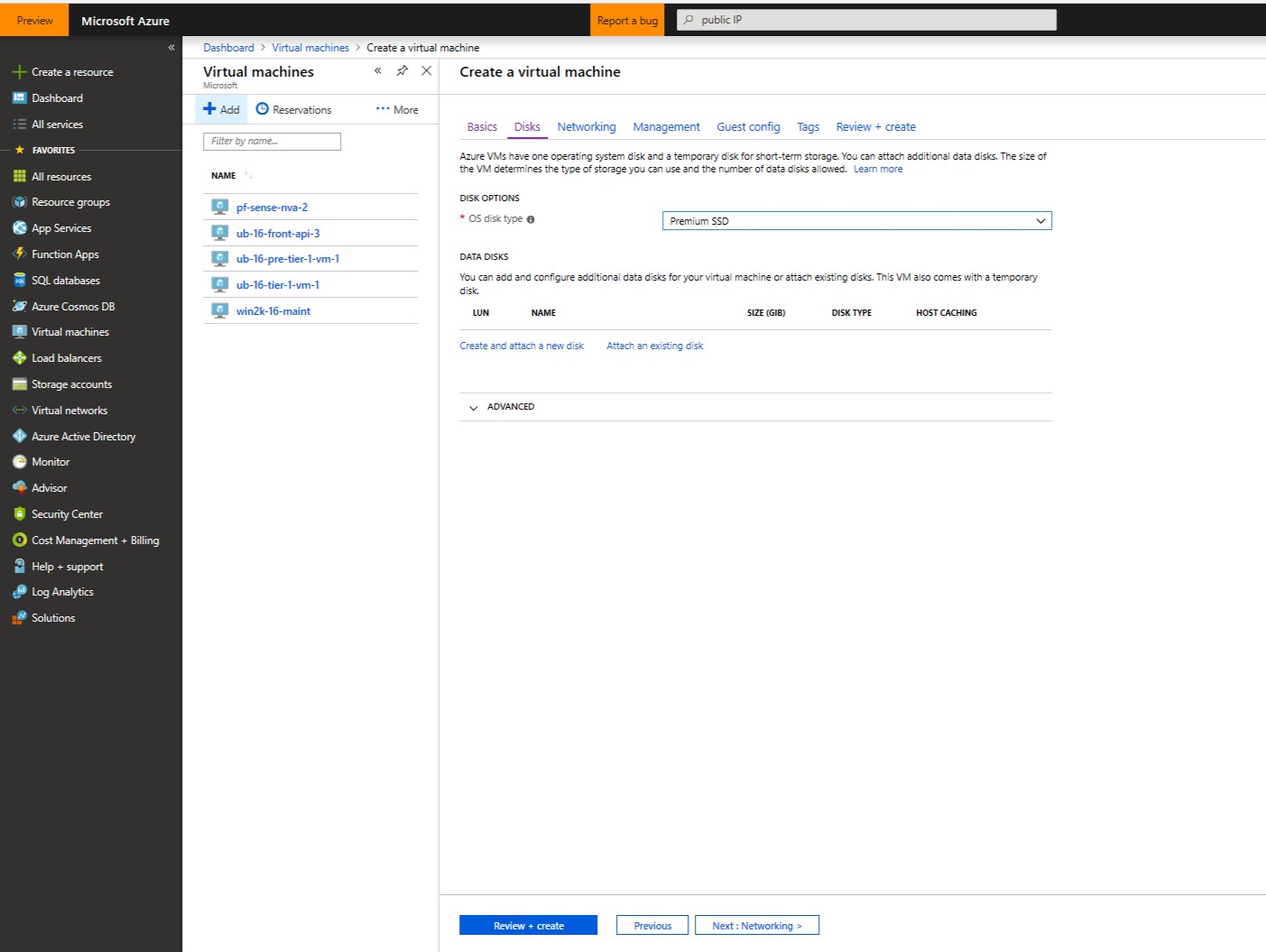This screenshot has width=1266, height=952.
Task: Open the Tags tab
Action: click(x=808, y=127)
